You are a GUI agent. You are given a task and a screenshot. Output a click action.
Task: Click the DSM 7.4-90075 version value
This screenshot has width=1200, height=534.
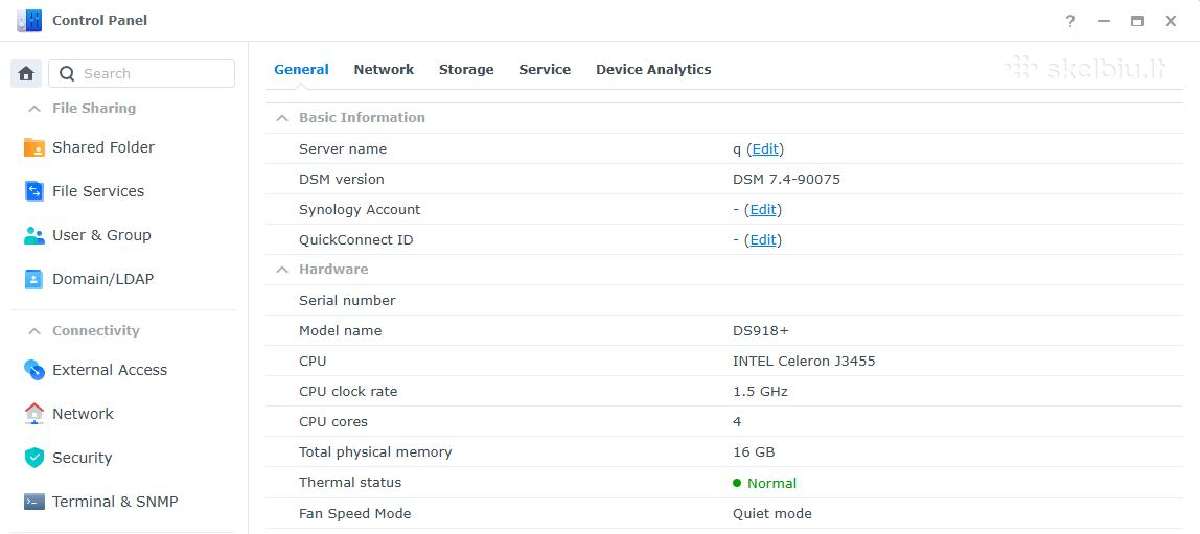787,180
